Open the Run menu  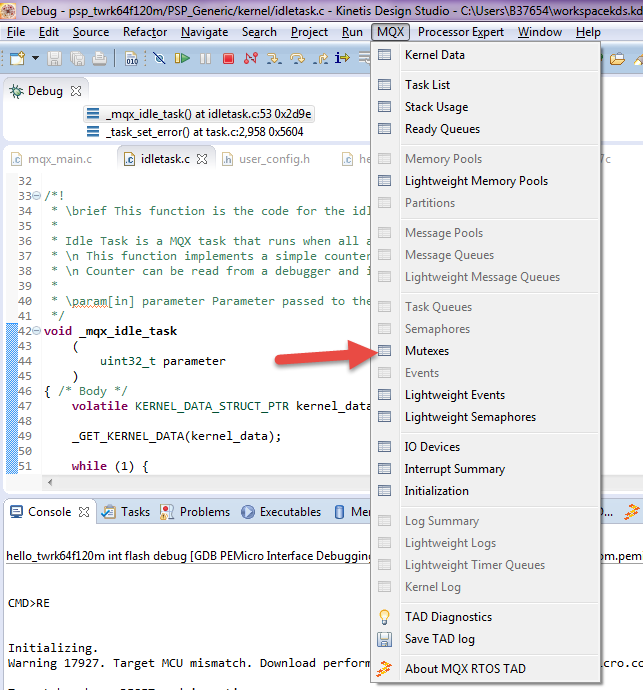pos(353,32)
